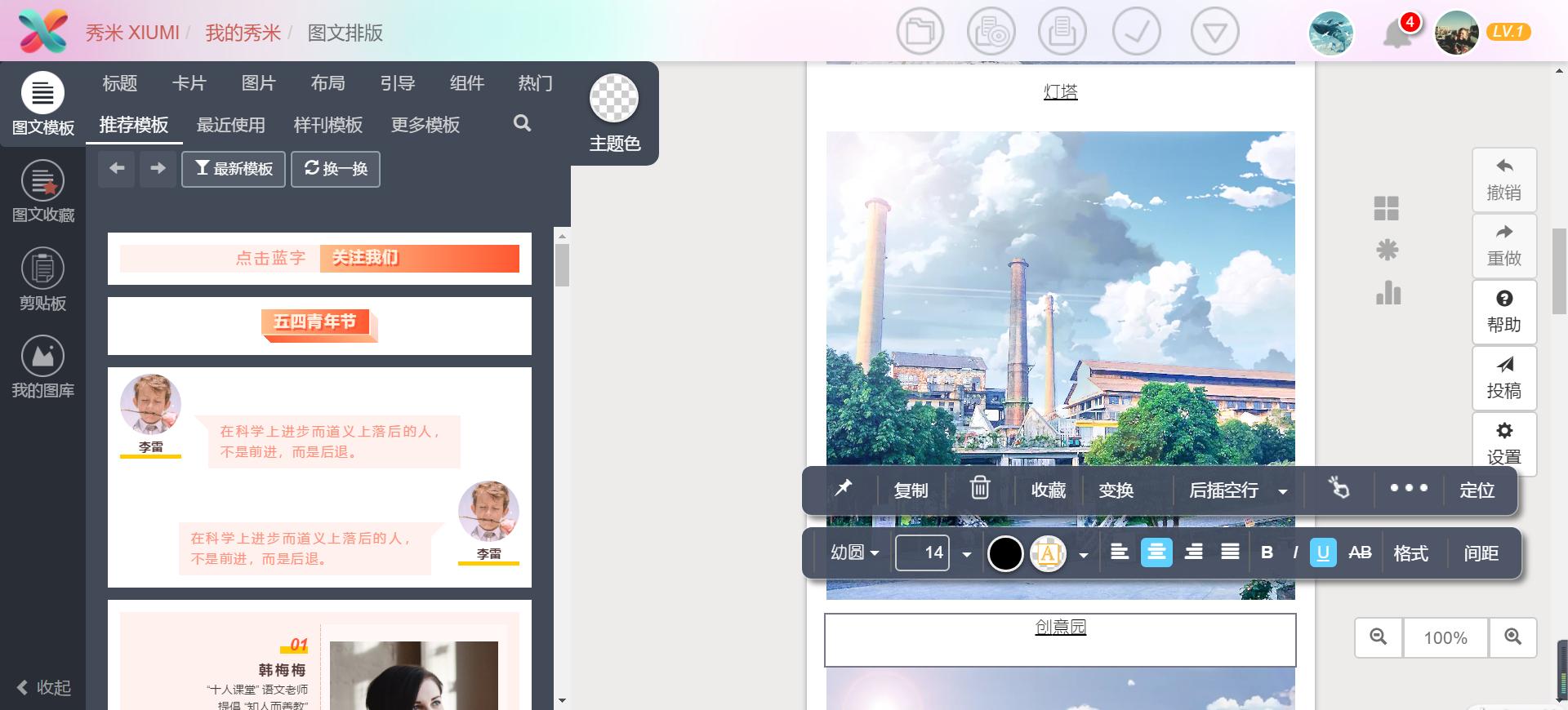Zoom in with magnifier plus
This screenshot has height=710, width=1568.
1512,637
